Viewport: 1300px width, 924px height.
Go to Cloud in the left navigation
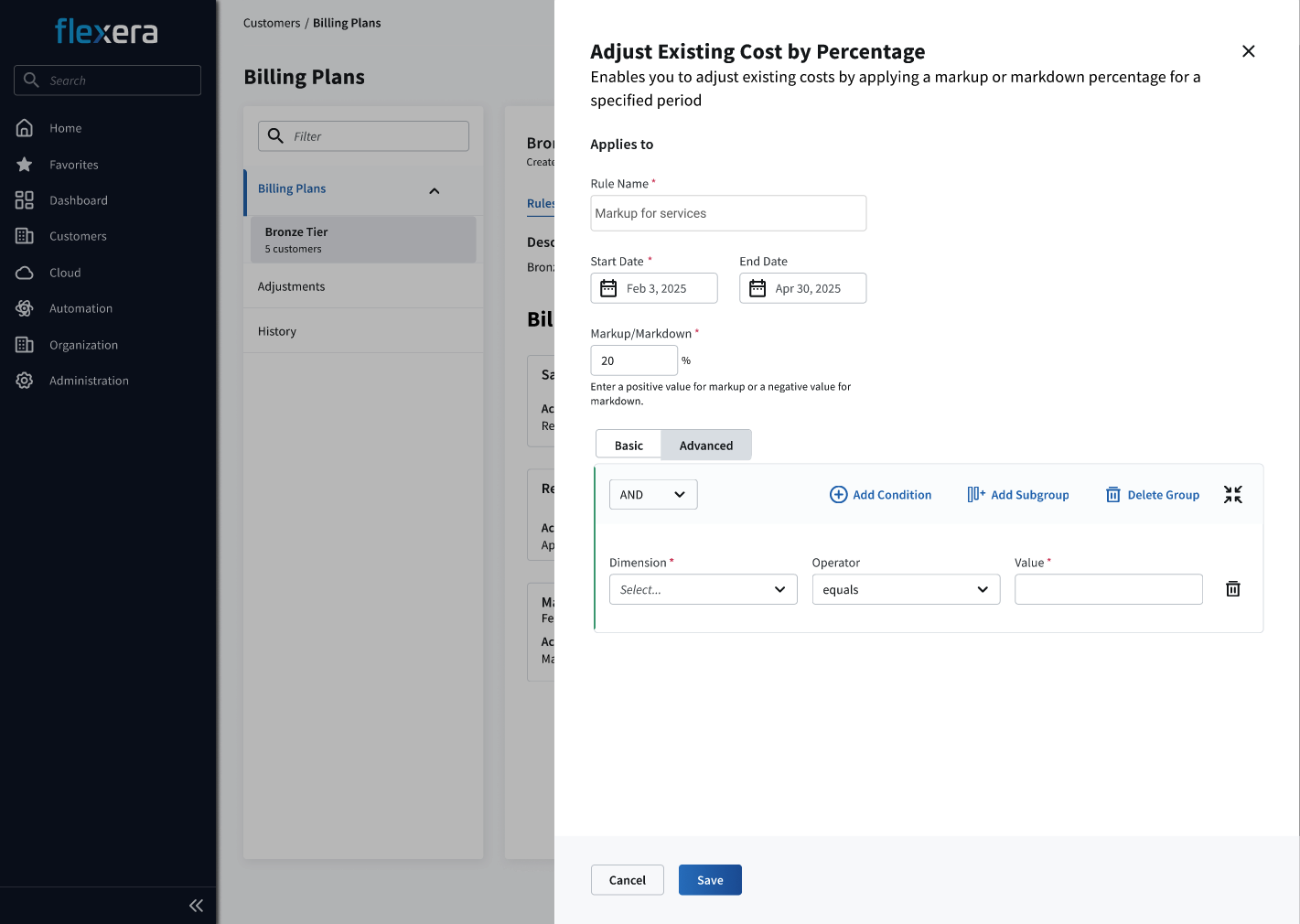point(65,273)
